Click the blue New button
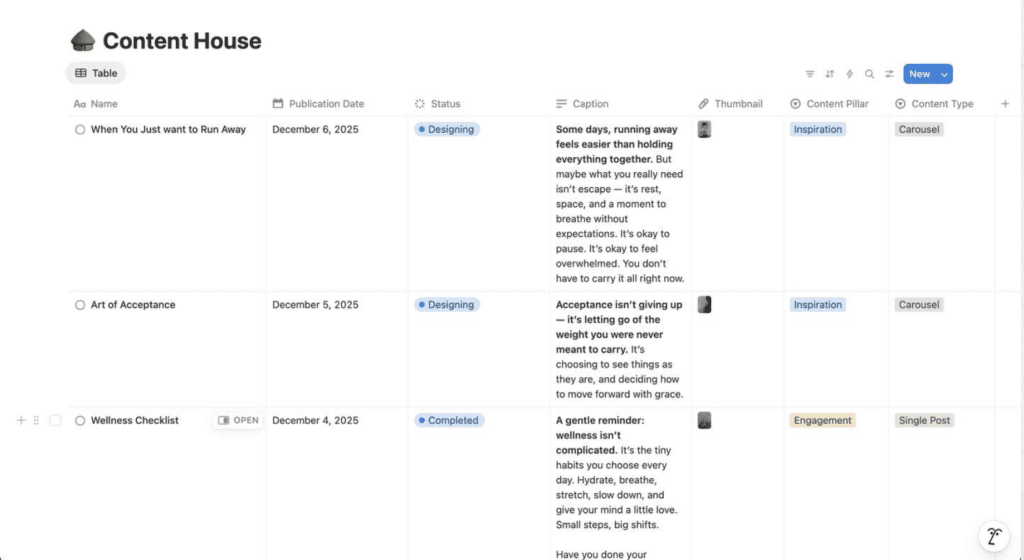Image resolution: width=1024 pixels, height=560 pixels. pos(919,74)
